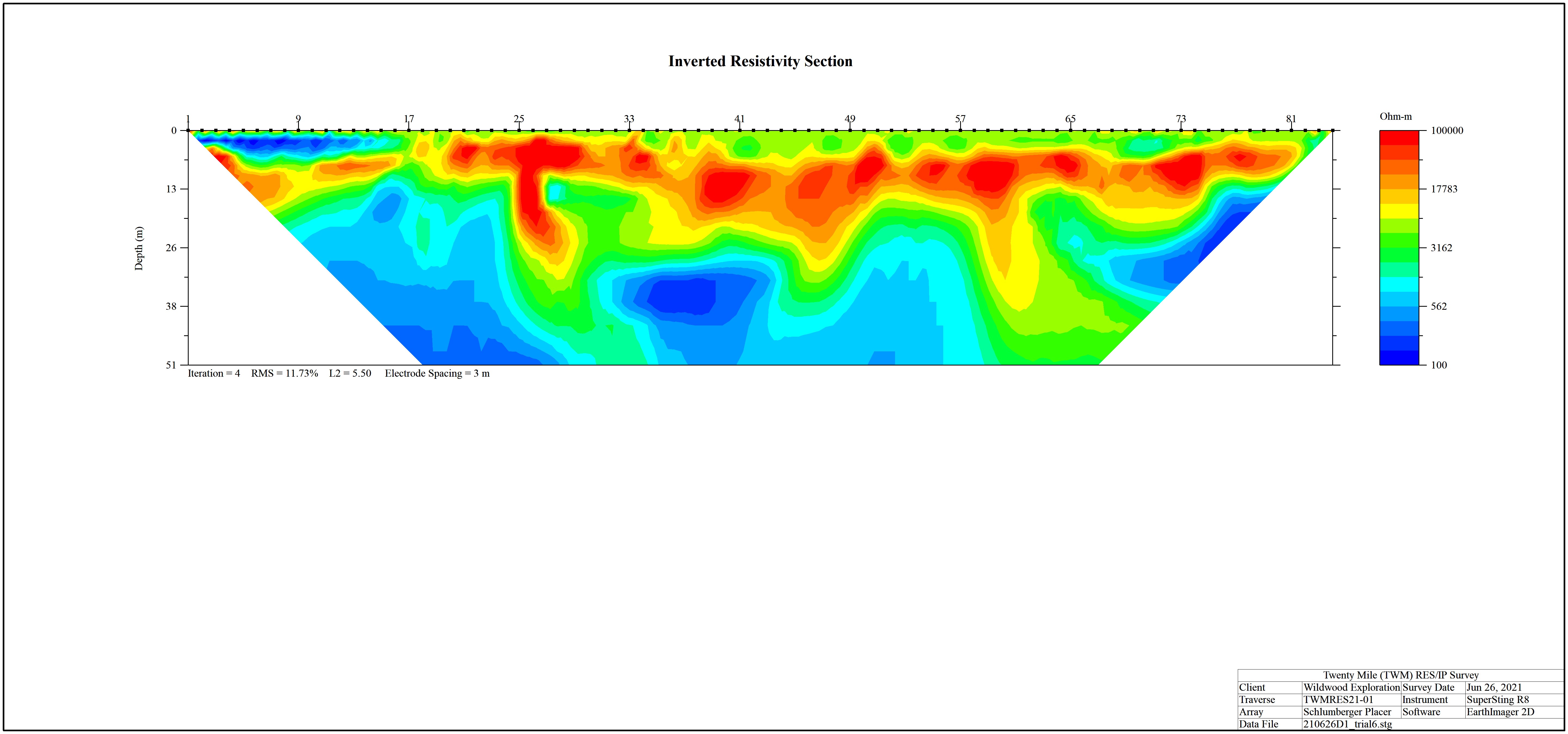Click the Wildwood Exploration client cell
Screen dimensions: 1568x734
click(x=1351, y=688)
